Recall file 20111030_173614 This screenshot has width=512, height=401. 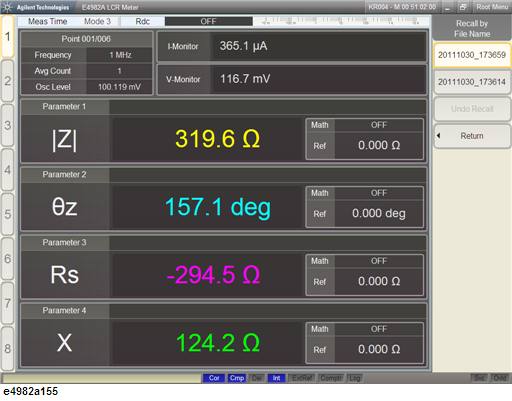[472, 82]
